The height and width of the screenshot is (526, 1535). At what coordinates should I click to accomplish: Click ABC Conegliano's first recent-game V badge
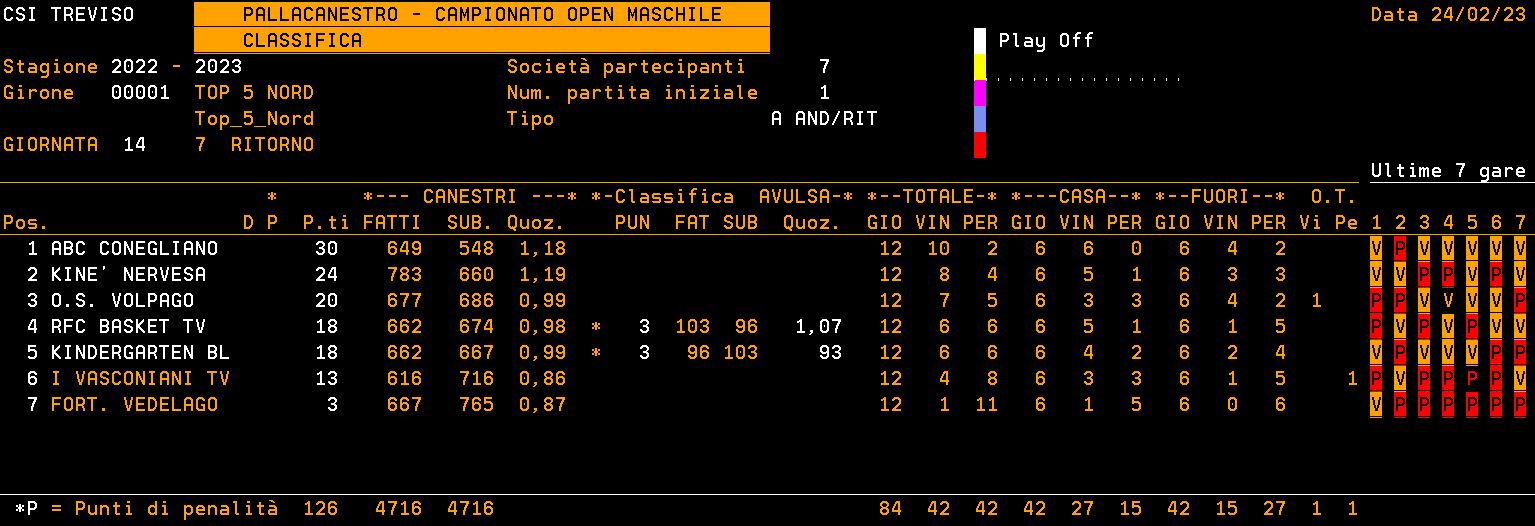tap(1376, 249)
